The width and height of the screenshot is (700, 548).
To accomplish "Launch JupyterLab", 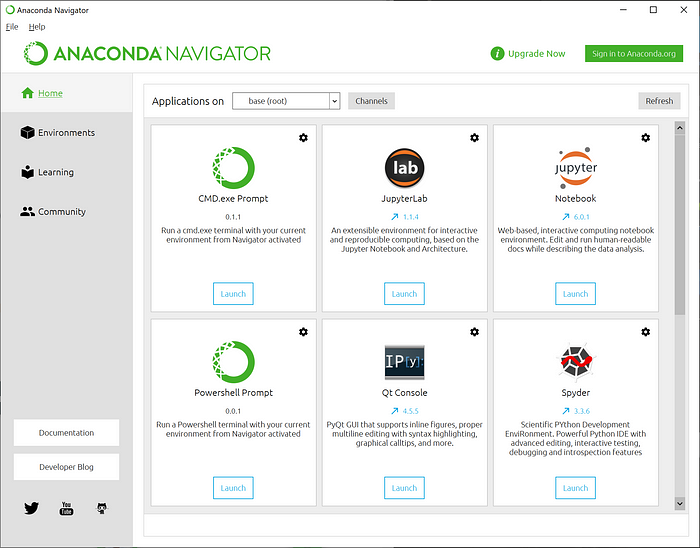I will pyautogui.click(x=404, y=294).
